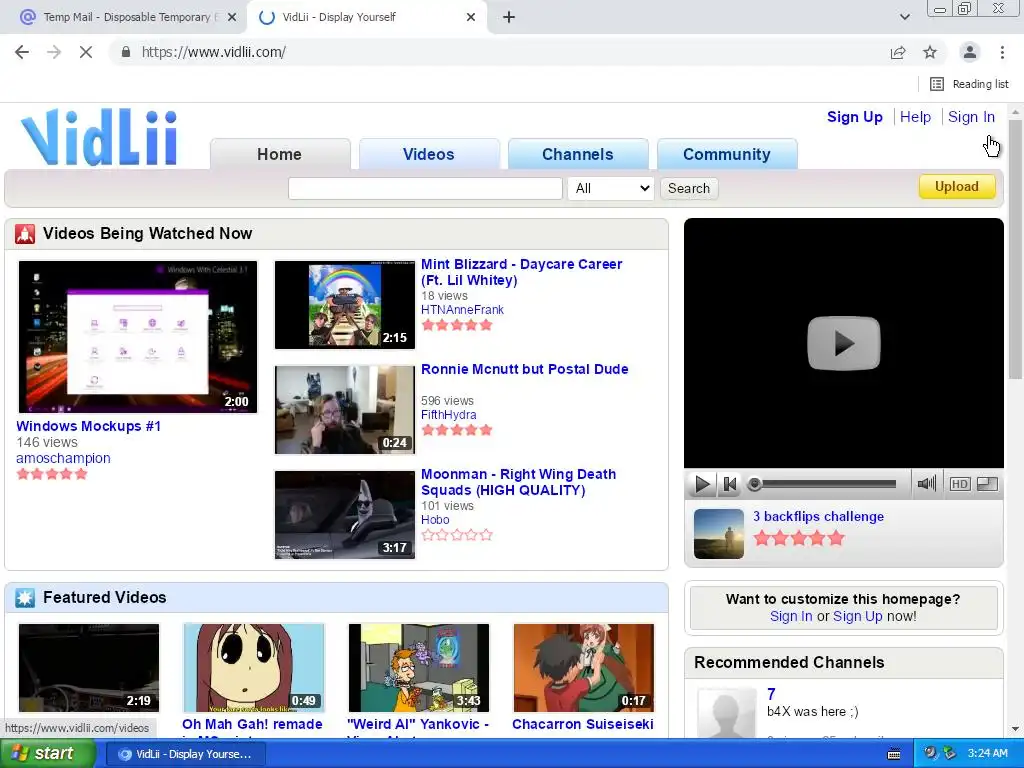The height and width of the screenshot is (768, 1024).
Task: Open the featured video thumbnail with 2:19 duration
Action: 89,668
